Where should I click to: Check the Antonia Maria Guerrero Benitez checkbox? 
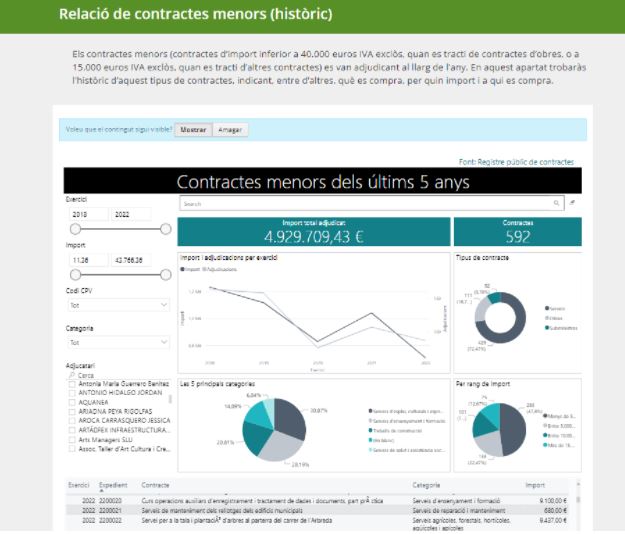[x=71, y=384]
